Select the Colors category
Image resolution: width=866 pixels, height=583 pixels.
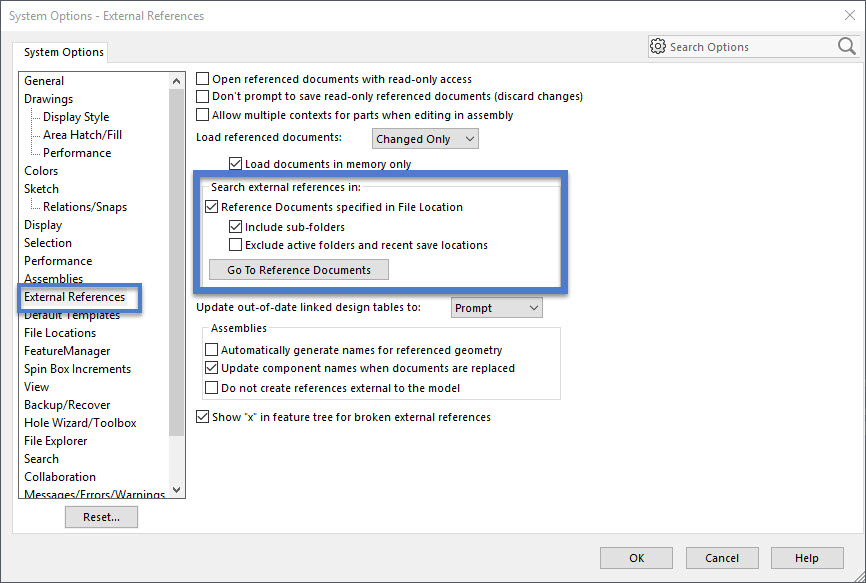coord(41,171)
